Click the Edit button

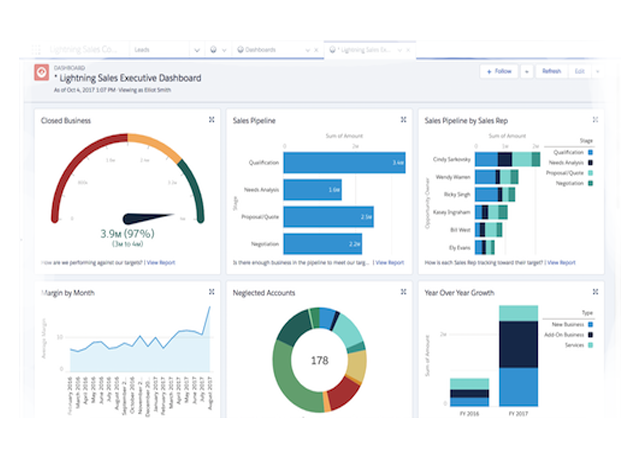click(580, 71)
